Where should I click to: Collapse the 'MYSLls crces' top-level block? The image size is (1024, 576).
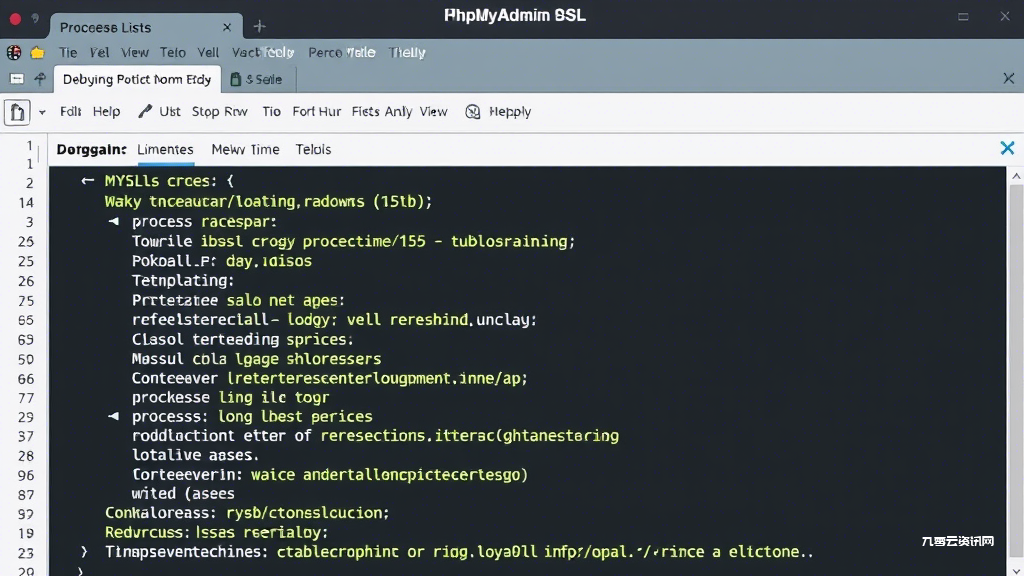[88, 180]
